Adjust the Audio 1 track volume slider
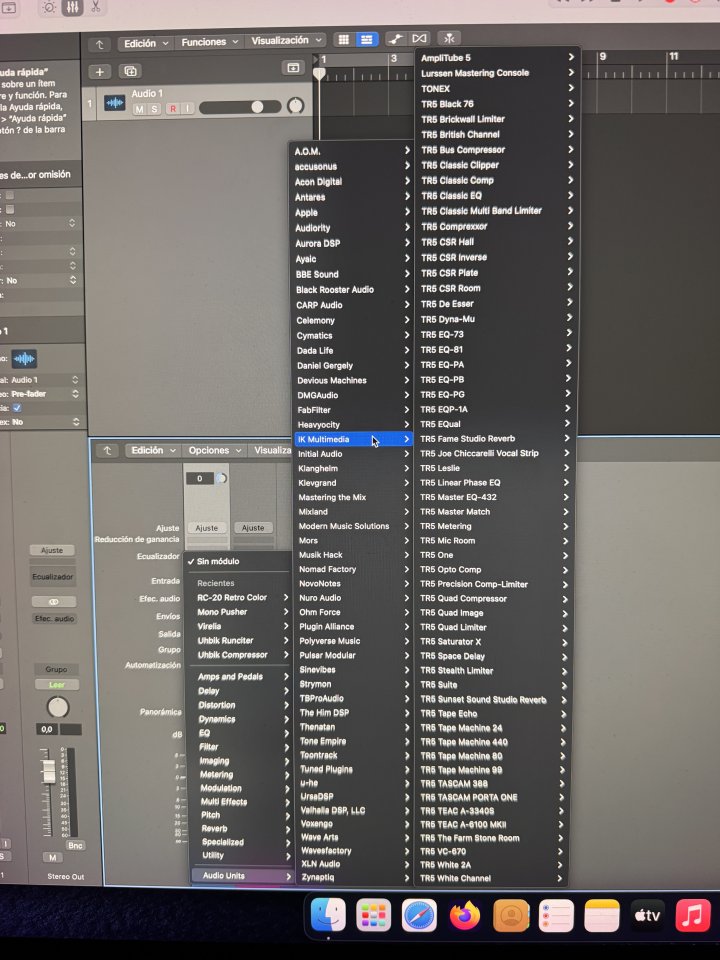 pos(240,107)
